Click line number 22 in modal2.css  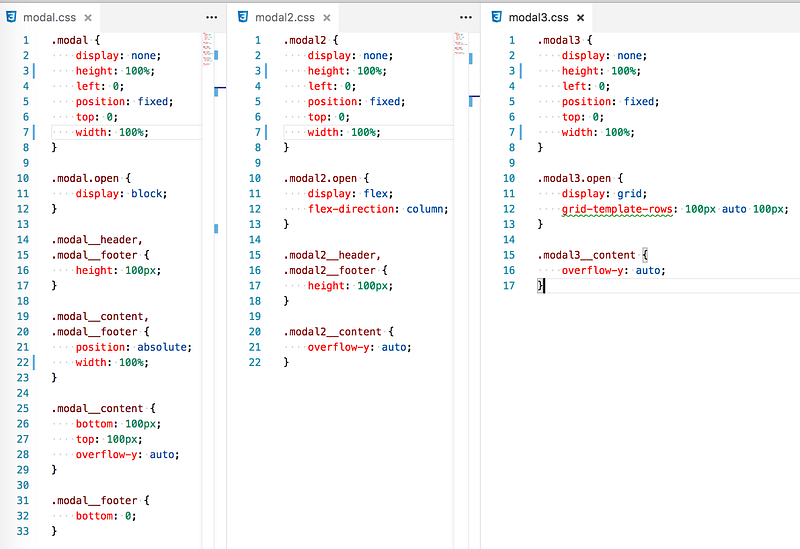255,362
